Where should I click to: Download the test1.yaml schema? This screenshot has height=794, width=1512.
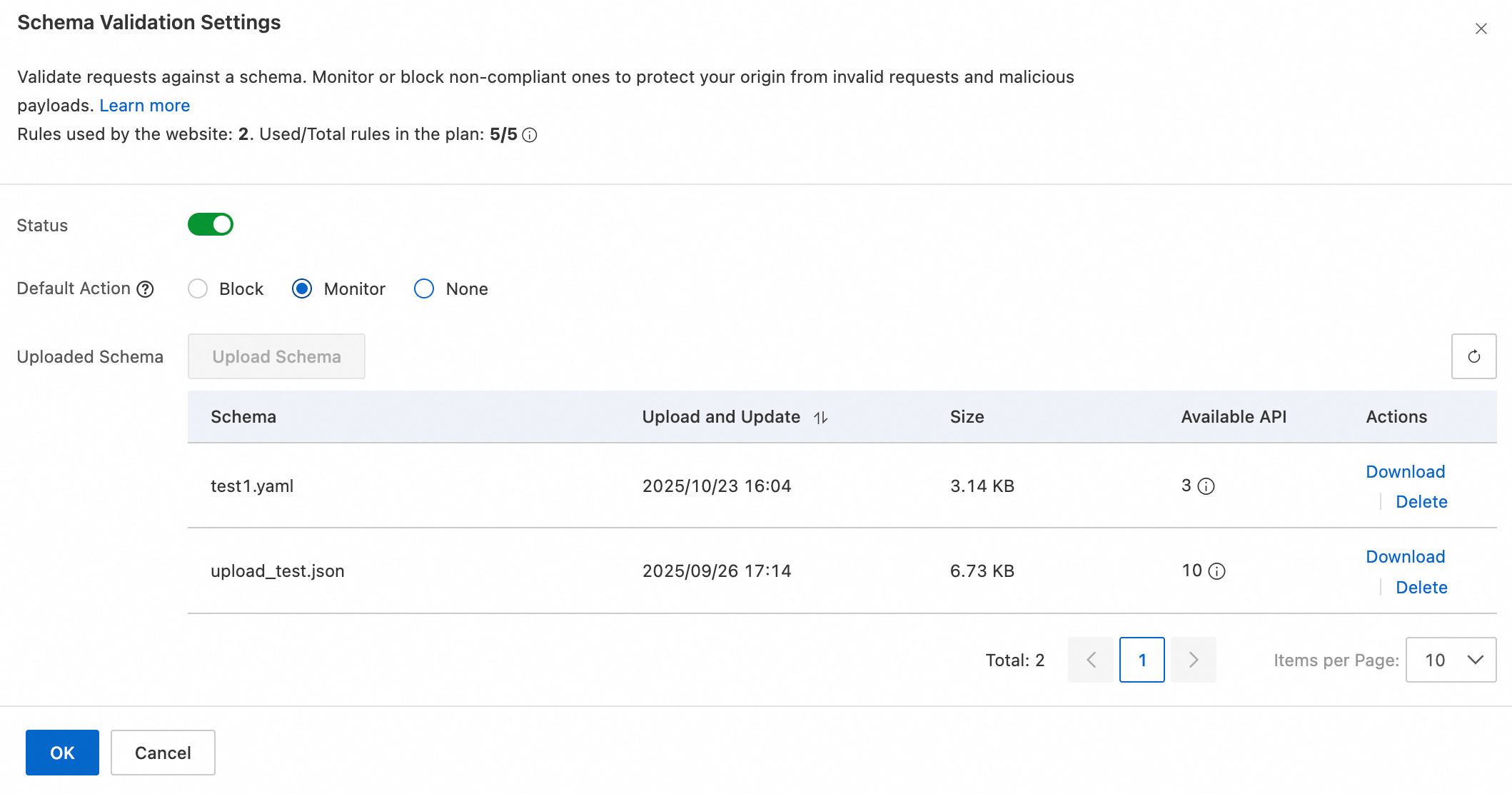click(x=1405, y=472)
